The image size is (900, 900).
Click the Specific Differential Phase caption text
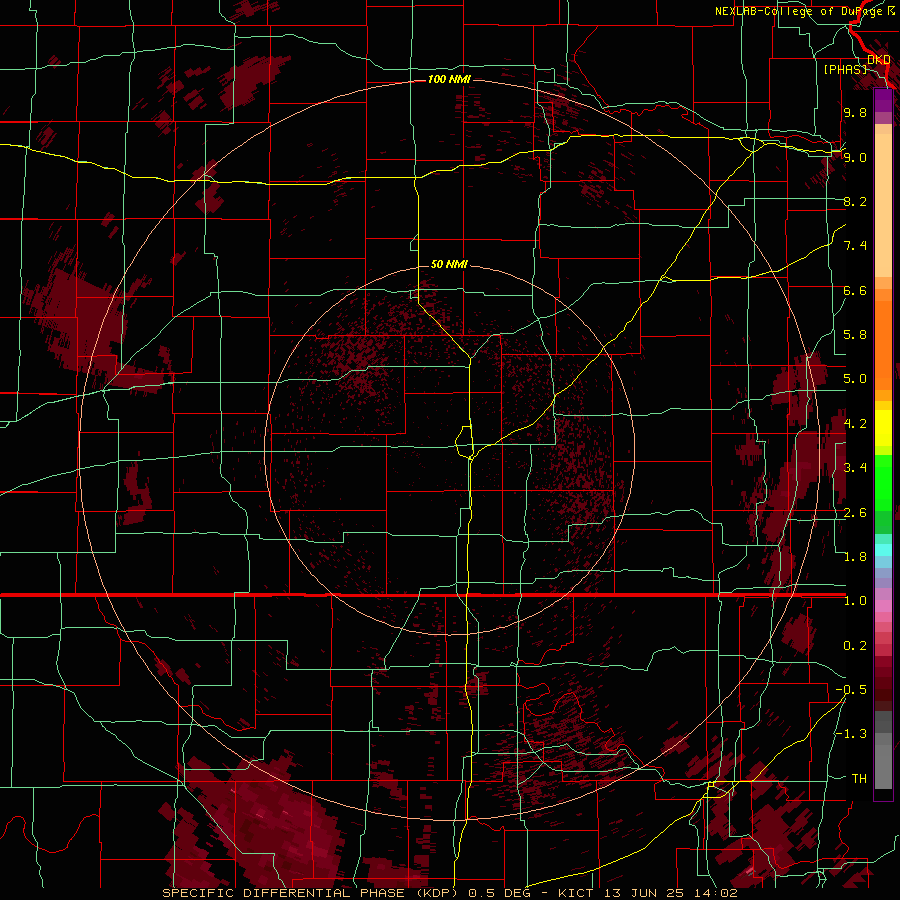pyautogui.click(x=310, y=893)
